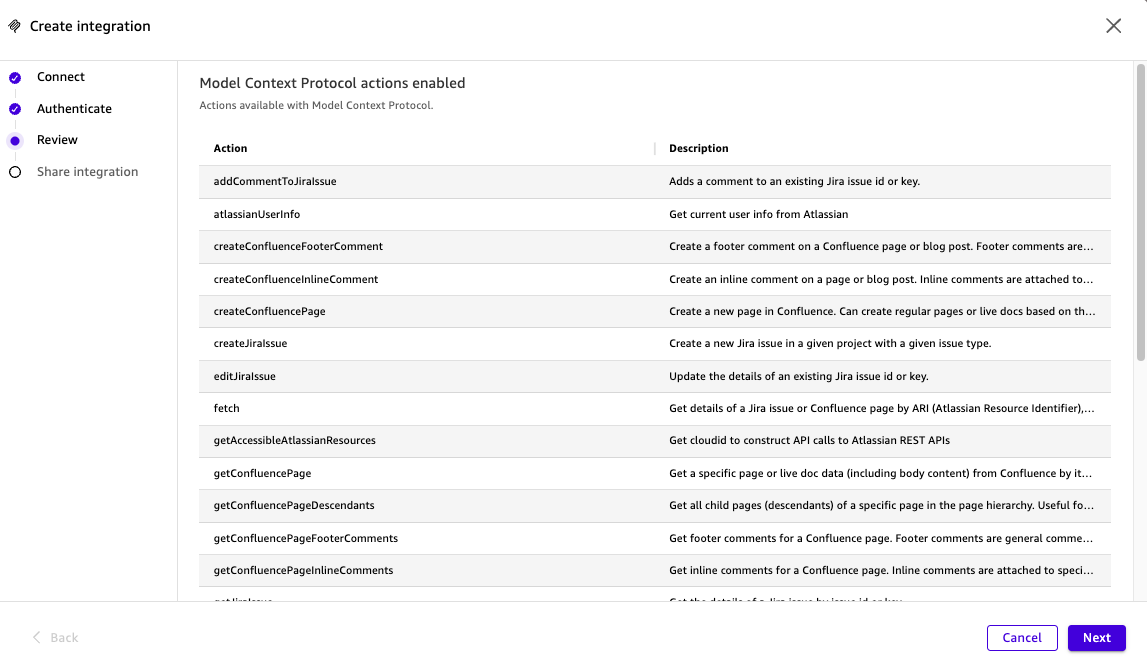1147x668 pixels.
Task: Close the Create integration dialog
Action: click(1113, 27)
